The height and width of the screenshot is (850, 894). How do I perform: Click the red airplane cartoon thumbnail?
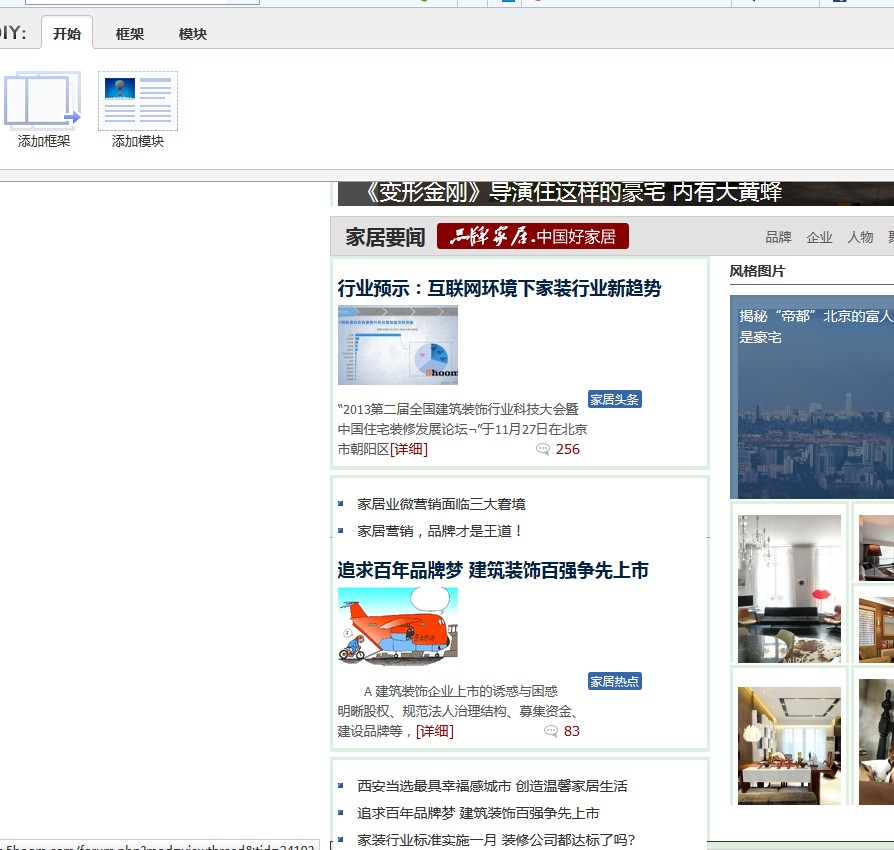pyautogui.click(x=397, y=625)
